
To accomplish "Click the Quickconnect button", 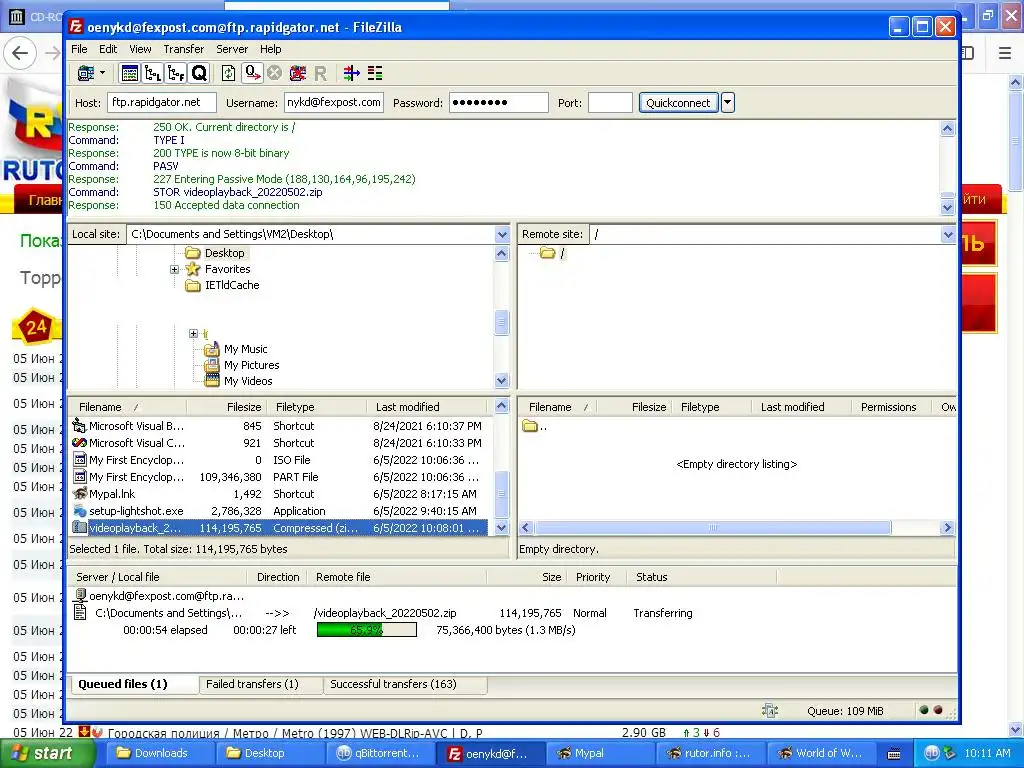I will [x=678, y=103].
